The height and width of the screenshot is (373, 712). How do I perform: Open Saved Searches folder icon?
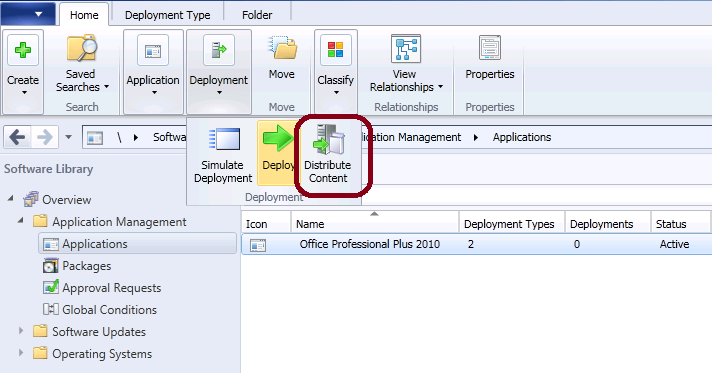82,48
